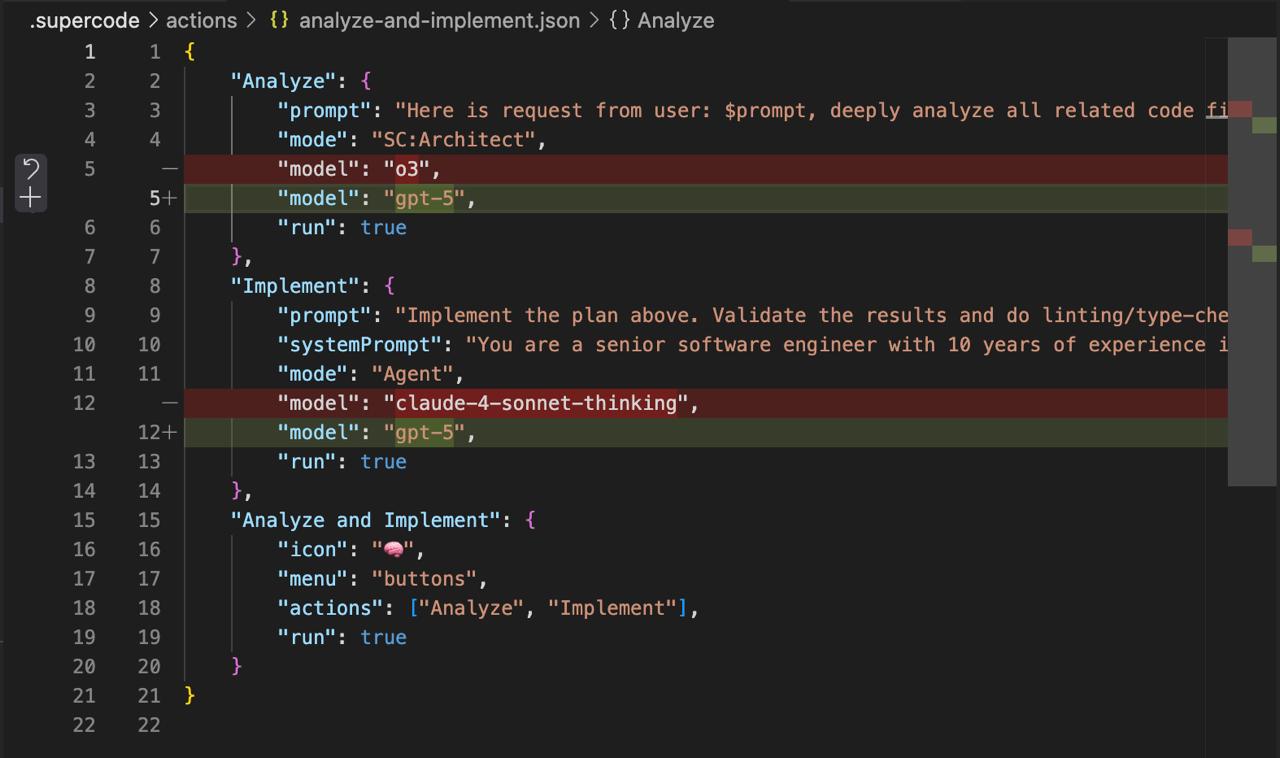
Task: Click the JSON braces icon before analyze-and-implement.json
Action: coord(279,20)
